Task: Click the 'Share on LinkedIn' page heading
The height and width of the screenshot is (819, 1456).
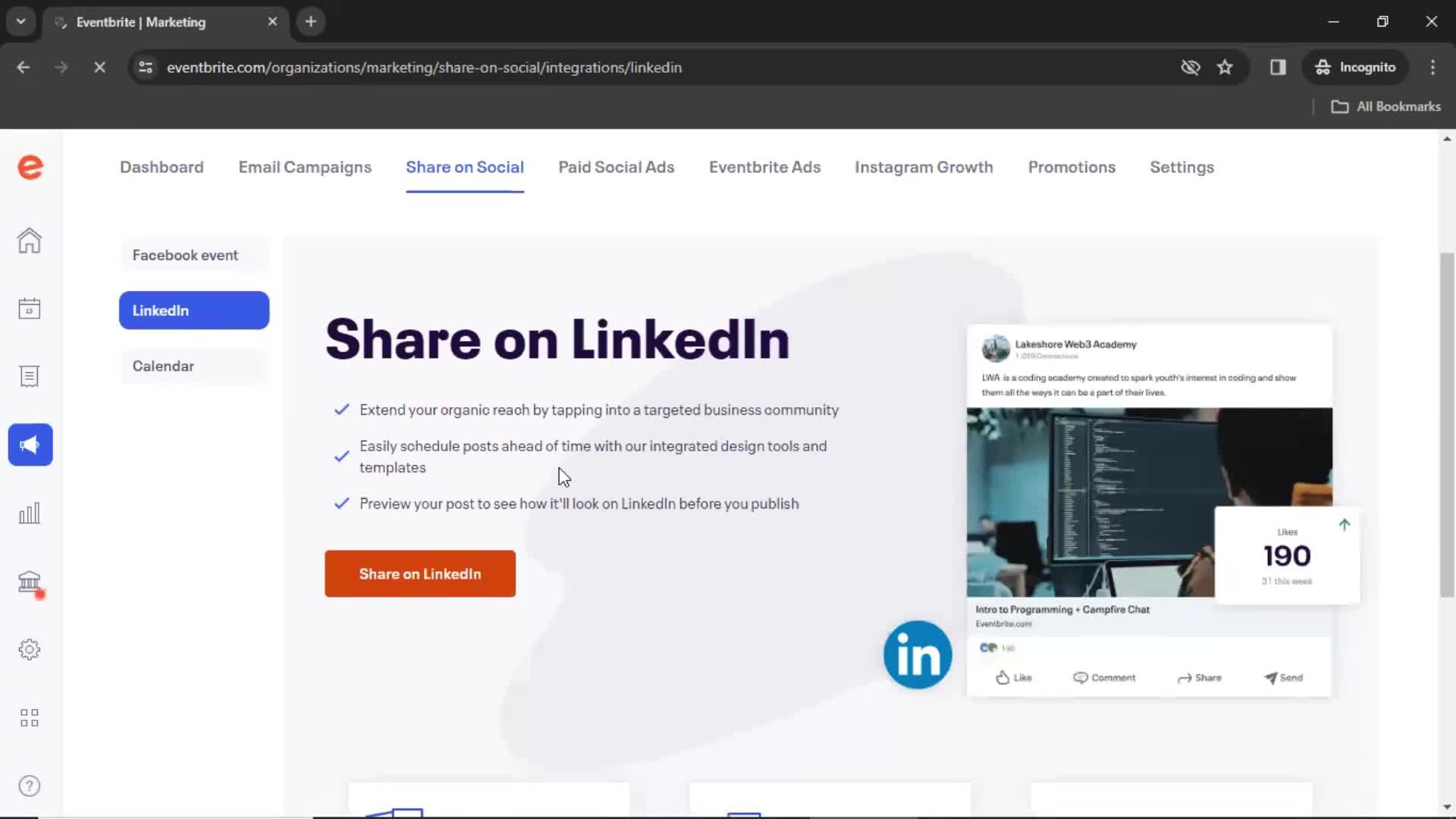Action: coord(557,339)
